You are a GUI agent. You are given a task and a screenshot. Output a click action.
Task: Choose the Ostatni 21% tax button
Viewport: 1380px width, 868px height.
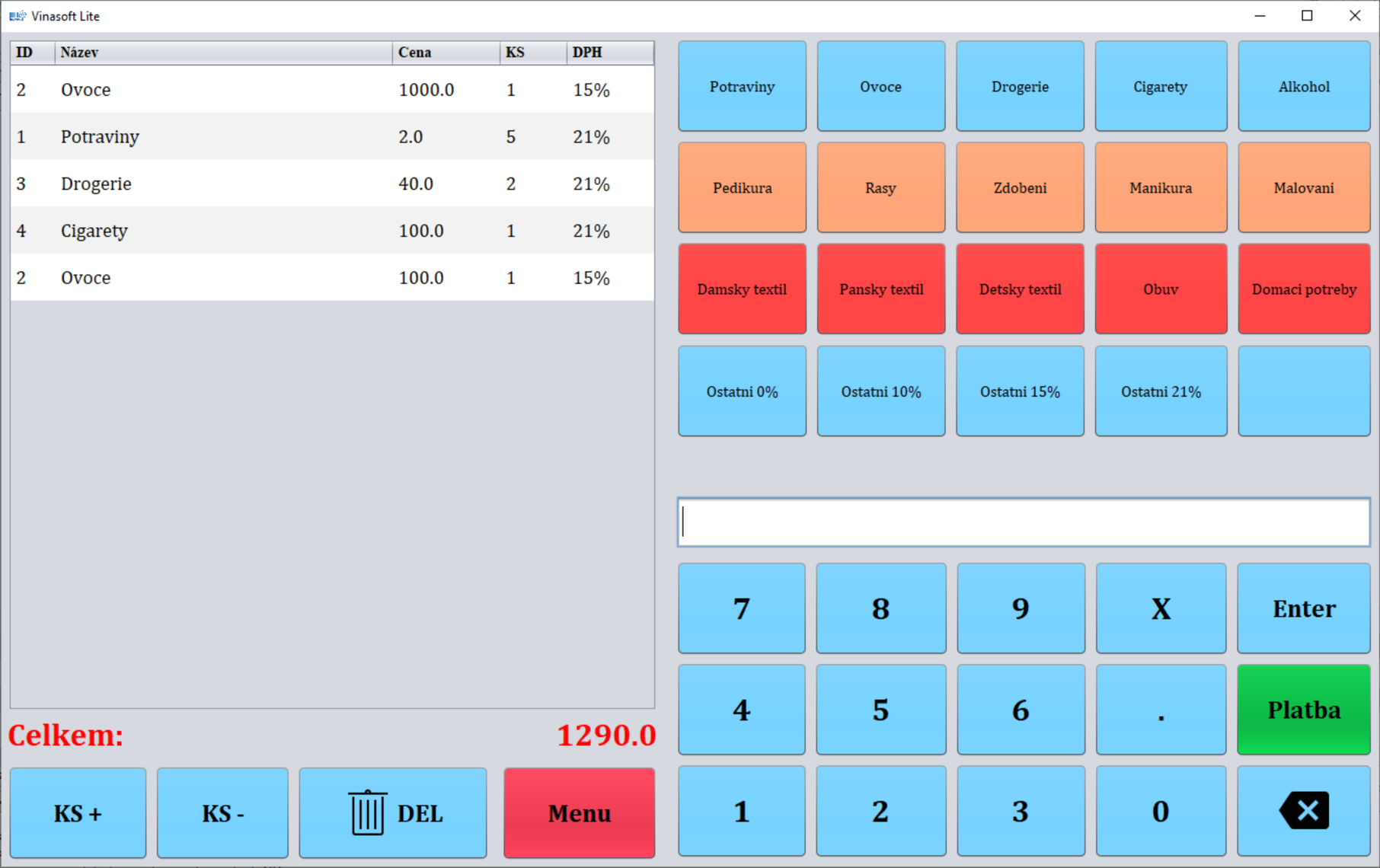click(x=1160, y=391)
